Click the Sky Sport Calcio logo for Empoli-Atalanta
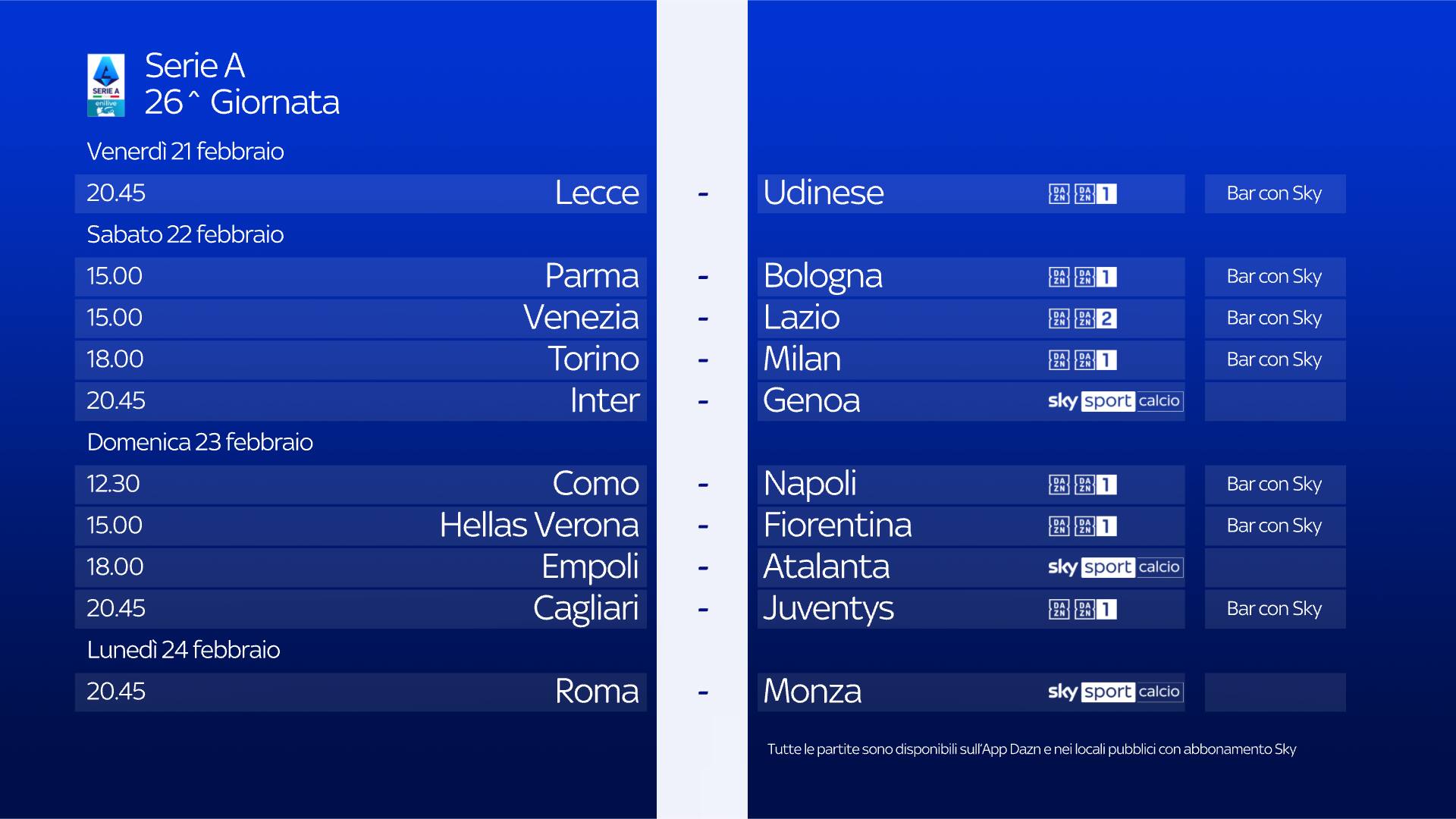 pyautogui.click(x=1114, y=567)
